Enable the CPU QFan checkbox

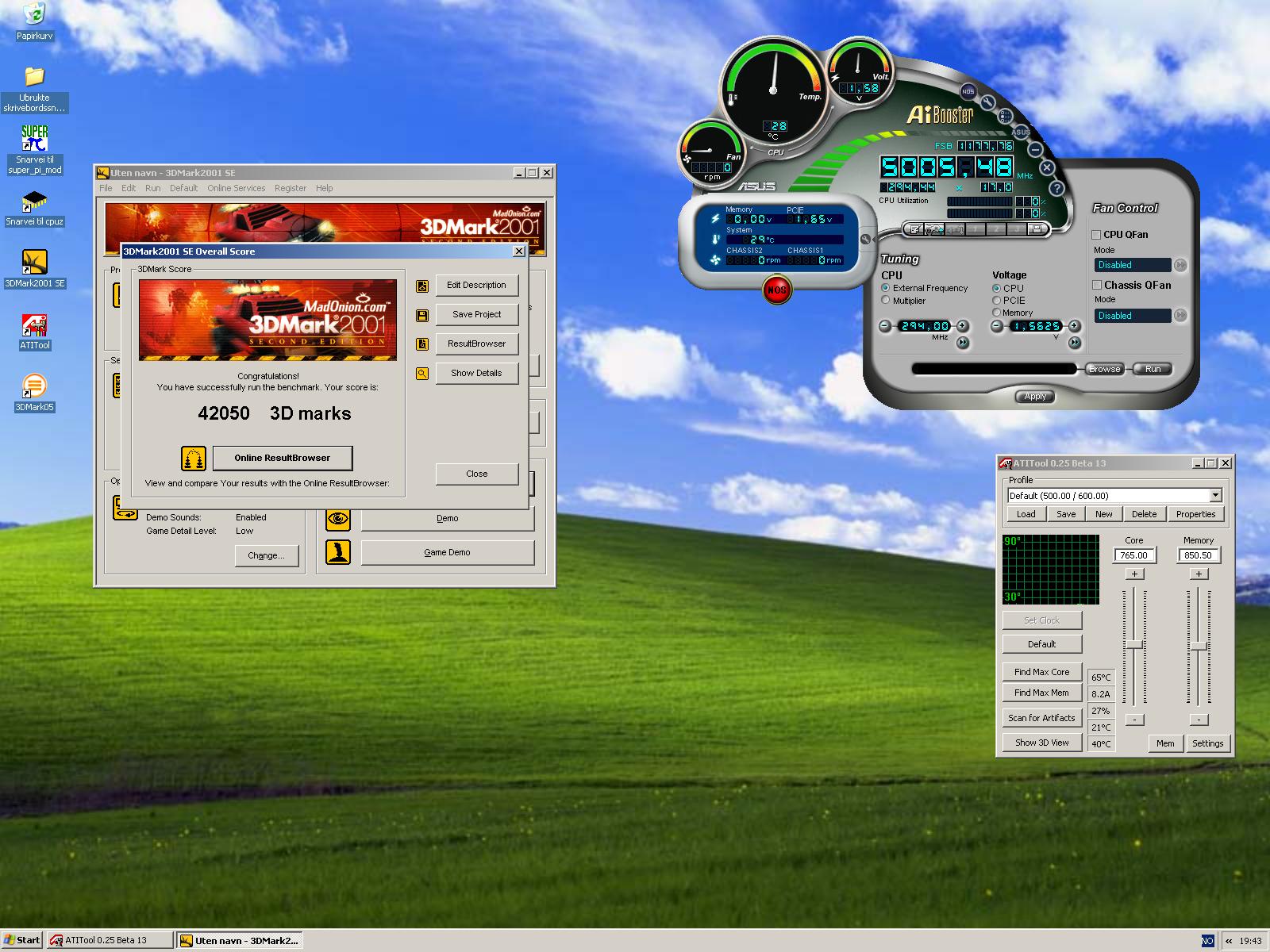1096,235
